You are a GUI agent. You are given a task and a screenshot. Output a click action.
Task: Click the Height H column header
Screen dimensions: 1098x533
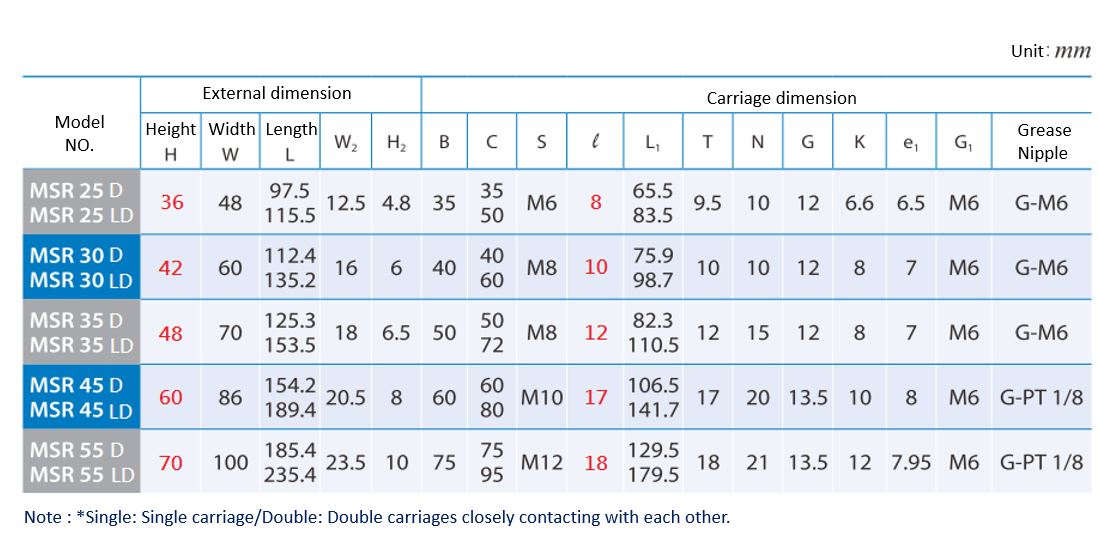(171, 141)
